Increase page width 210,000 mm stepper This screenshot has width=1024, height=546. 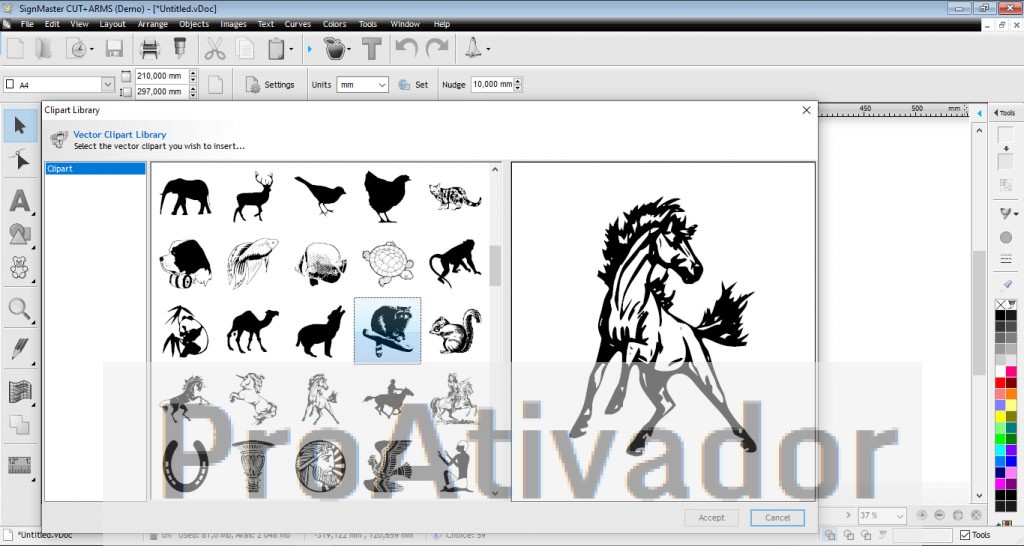(193, 72)
